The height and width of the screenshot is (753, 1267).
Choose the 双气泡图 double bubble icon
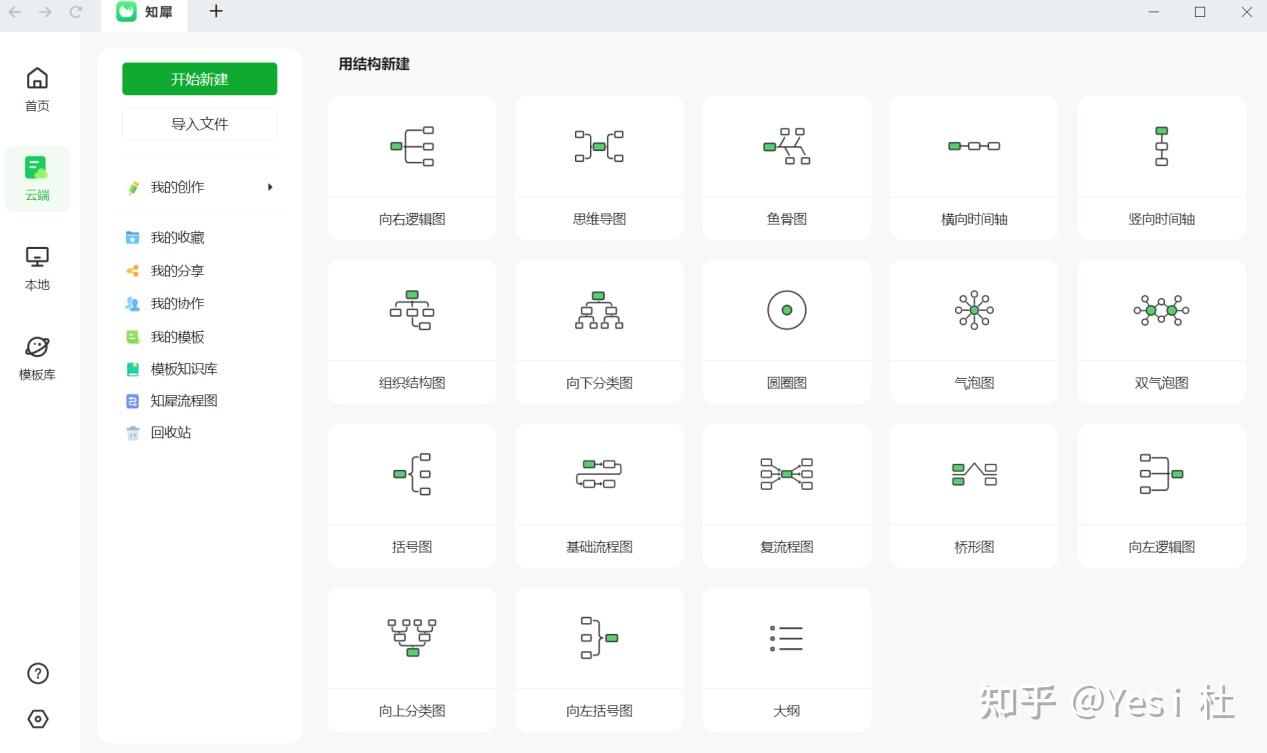click(x=1161, y=310)
